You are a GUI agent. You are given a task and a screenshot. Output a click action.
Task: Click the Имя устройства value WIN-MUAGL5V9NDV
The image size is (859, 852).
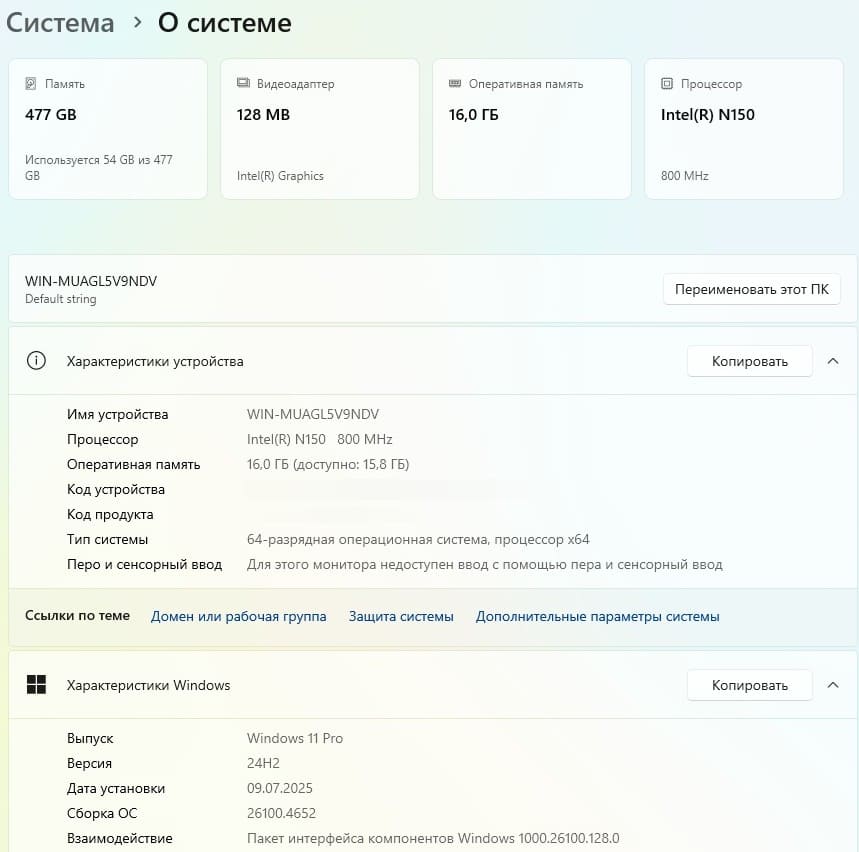point(313,414)
